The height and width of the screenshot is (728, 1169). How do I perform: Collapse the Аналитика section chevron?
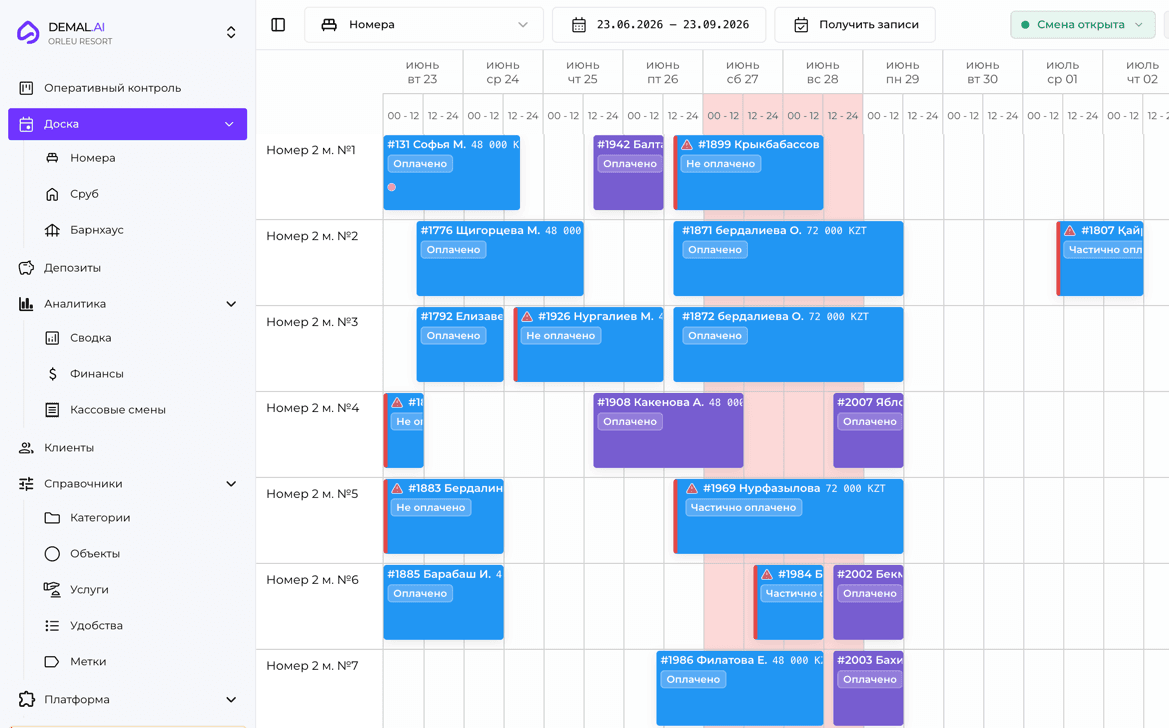click(231, 304)
